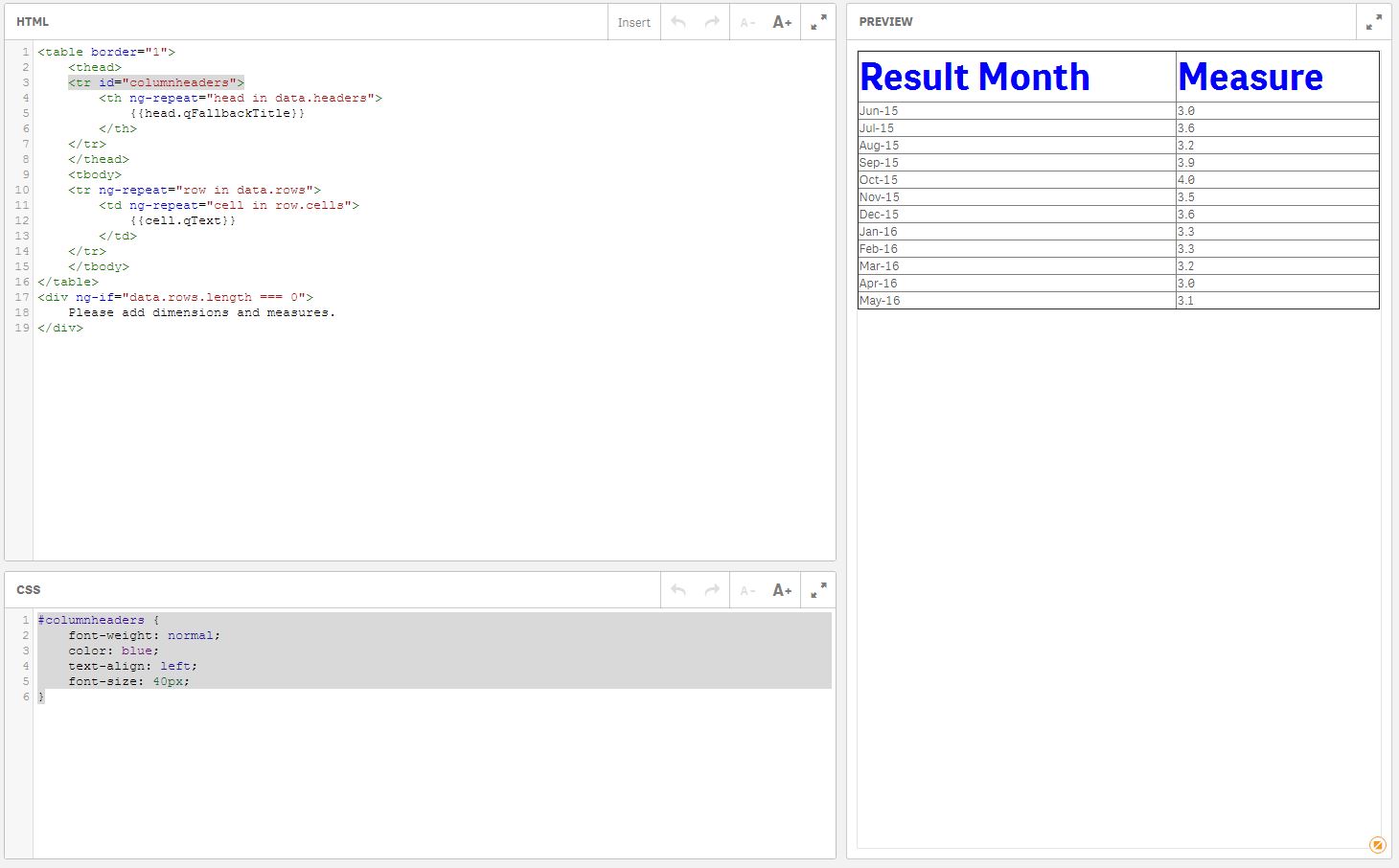Place cursor on table border line in HTML

click(x=106, y=52)
